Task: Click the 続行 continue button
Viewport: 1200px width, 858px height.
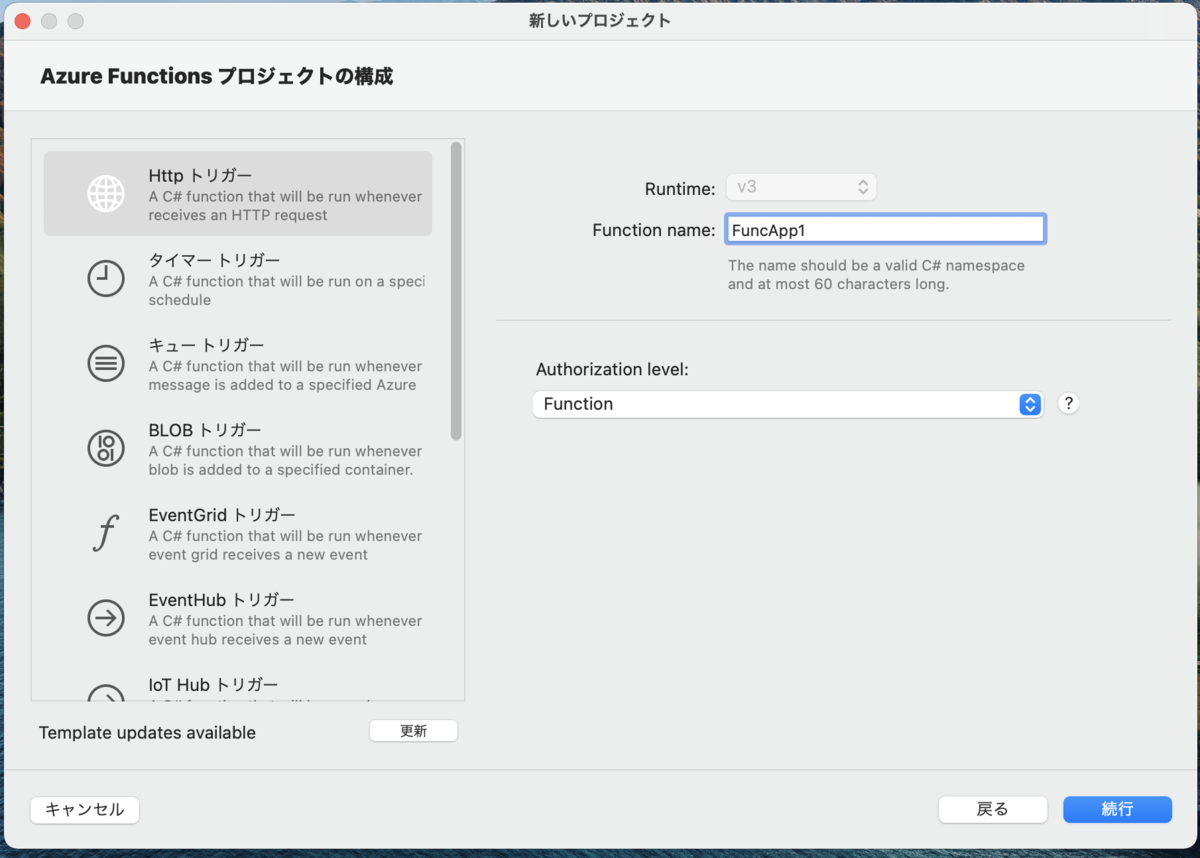Action: pyautogui.click(x=1117, y=810)
